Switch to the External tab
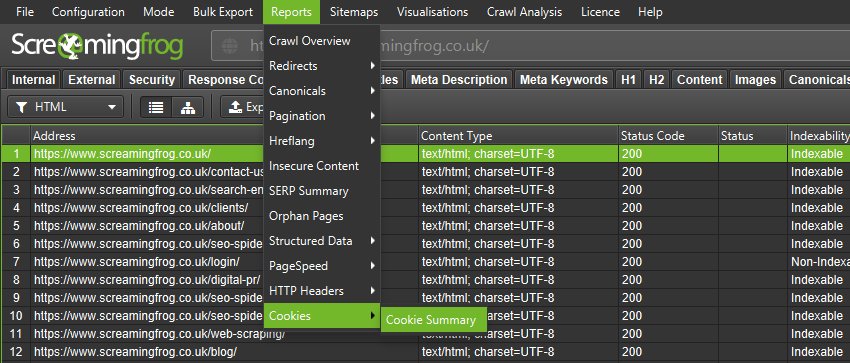Viewport: 850px width, 363px height. pos(92,80)
